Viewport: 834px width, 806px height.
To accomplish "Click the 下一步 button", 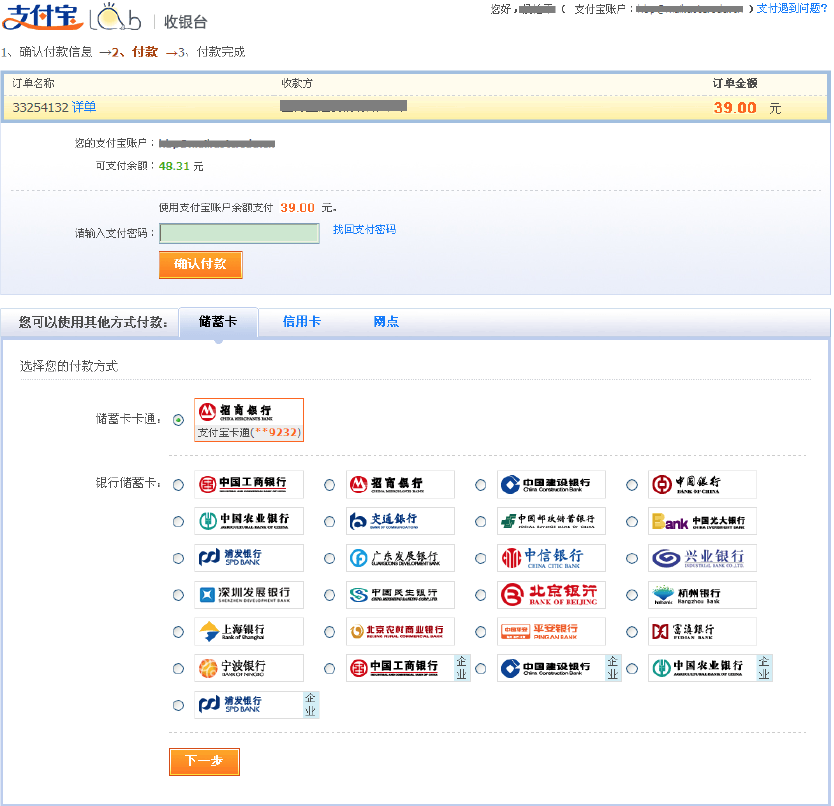I will [x=204, y=762].
